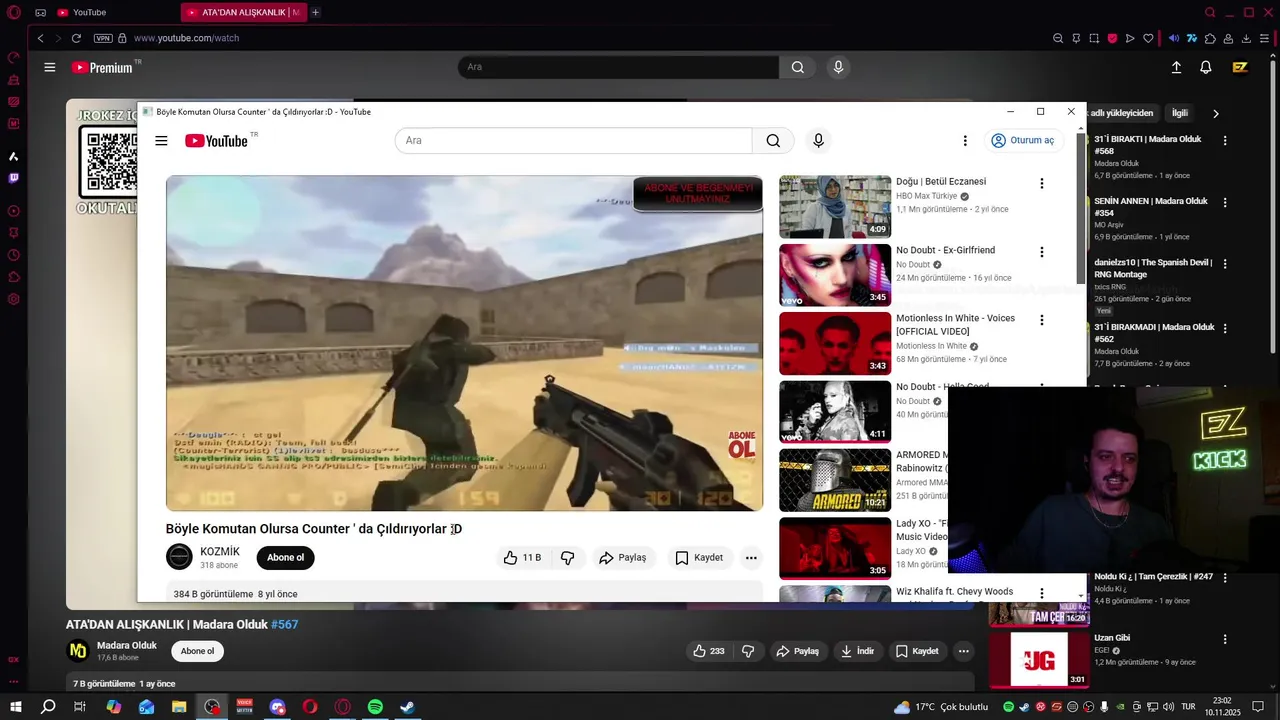Open settings three-dots beside Oturum aç
The image size is (1280, 720).
(965, 141)
